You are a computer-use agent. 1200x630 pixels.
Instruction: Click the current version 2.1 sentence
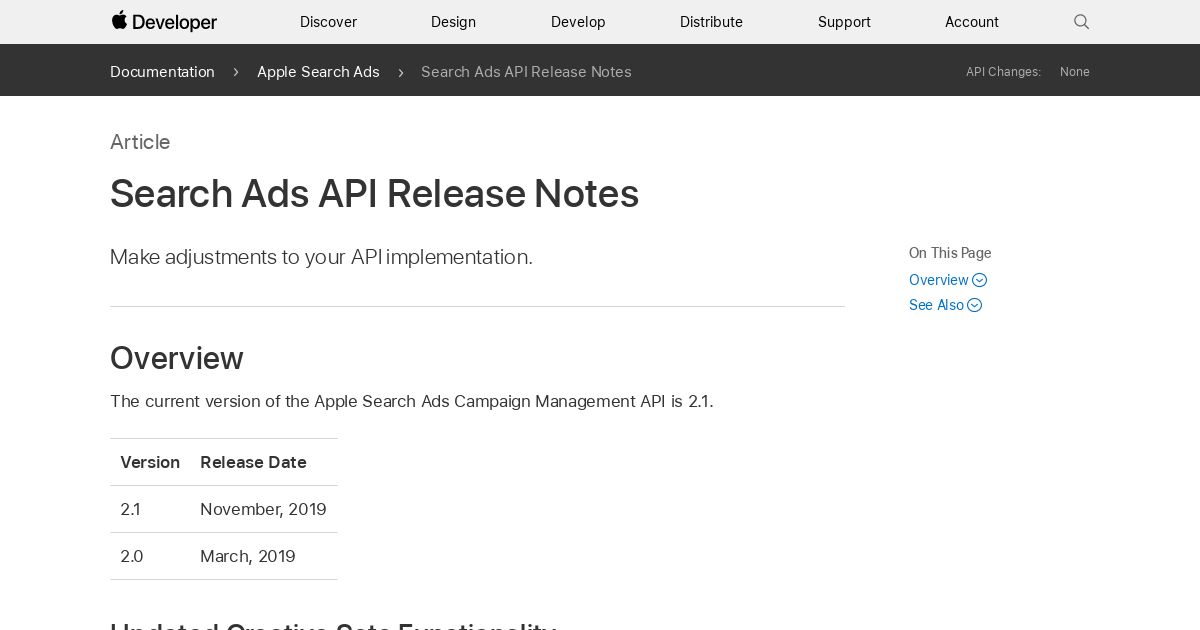[411, 401]
